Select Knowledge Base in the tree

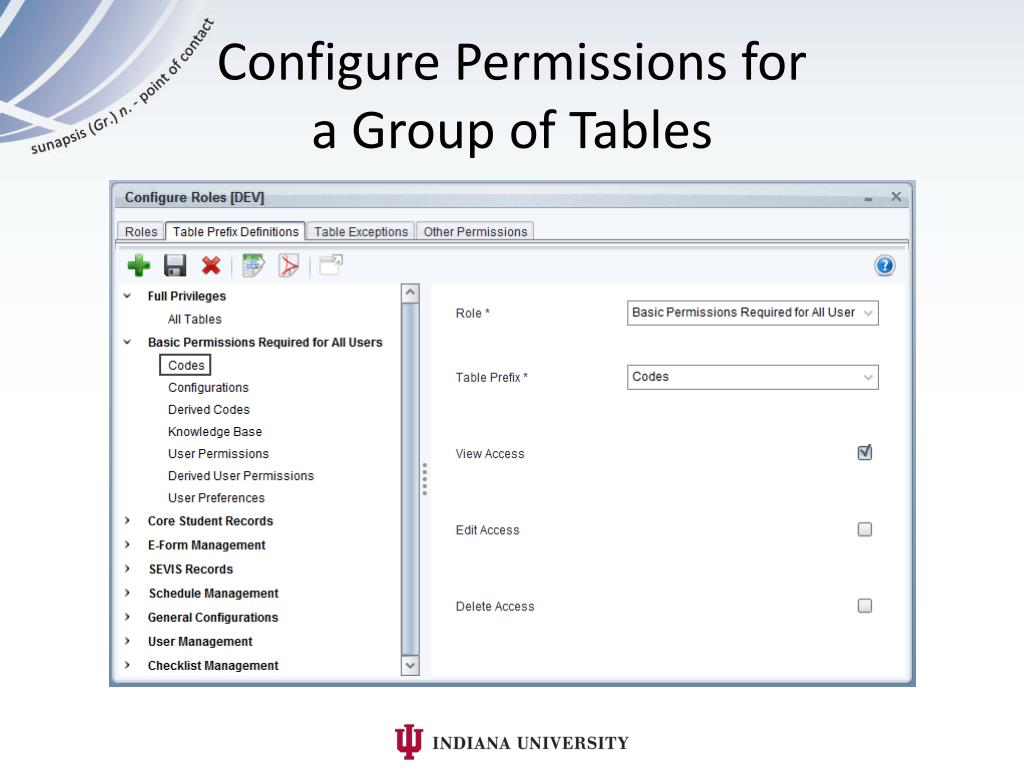pyautogui.click(x=215, y=432)
